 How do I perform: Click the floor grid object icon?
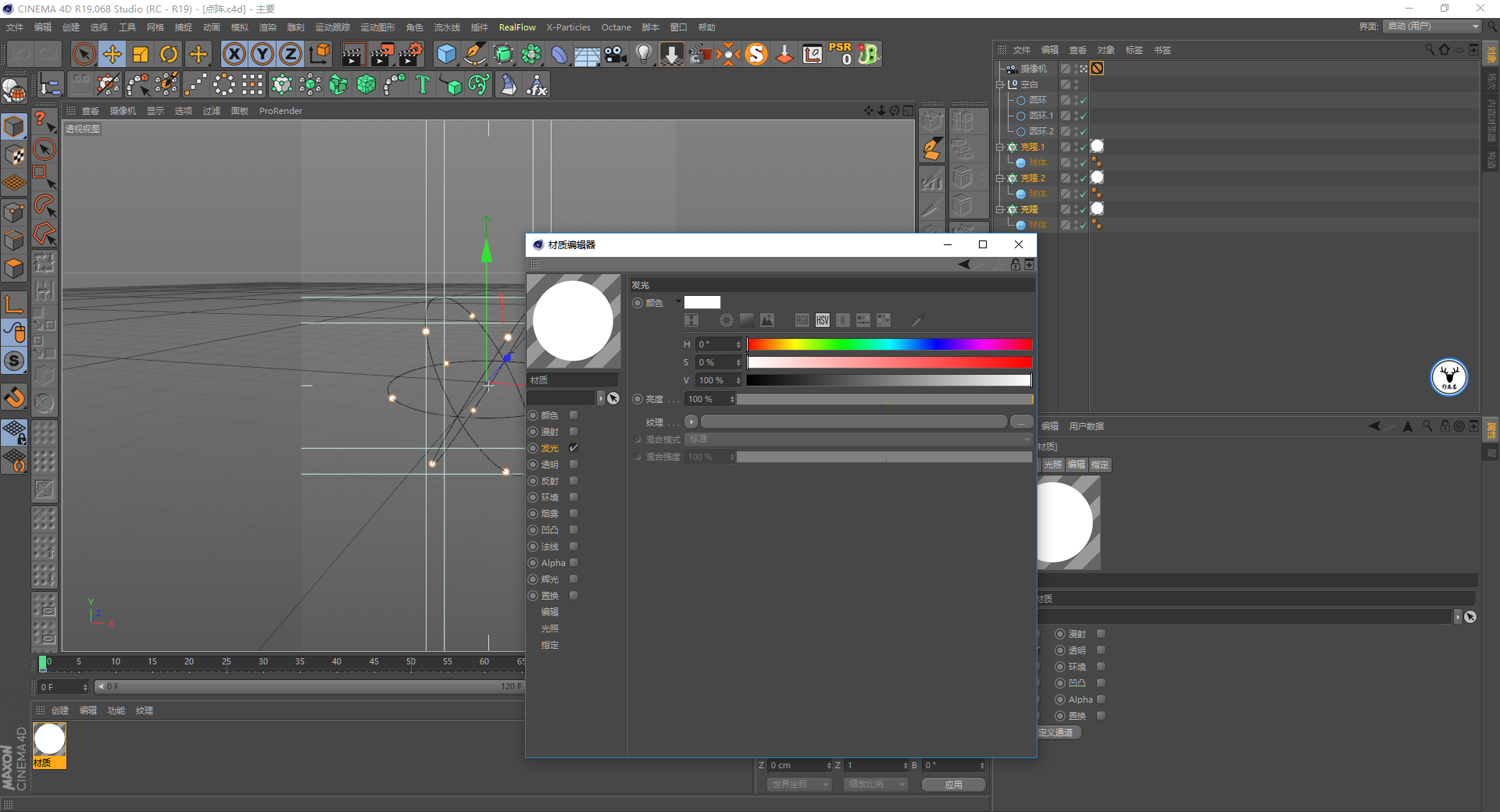[587, 54]
